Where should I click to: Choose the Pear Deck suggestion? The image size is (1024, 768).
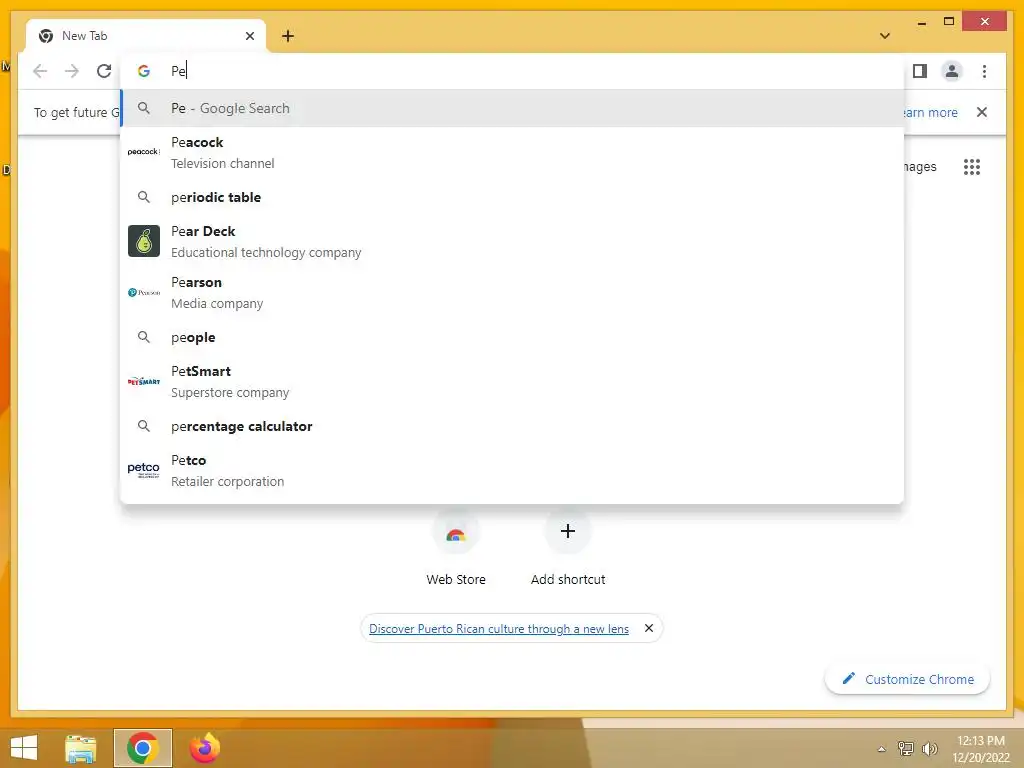click(x=512, y=242)
